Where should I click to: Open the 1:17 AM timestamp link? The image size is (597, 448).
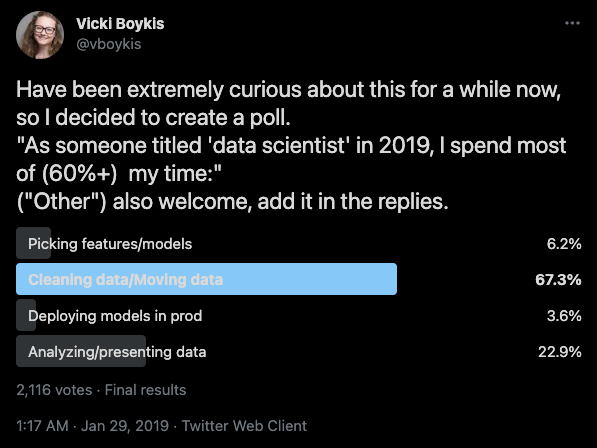pyautogui.click(x=42, y=426)
